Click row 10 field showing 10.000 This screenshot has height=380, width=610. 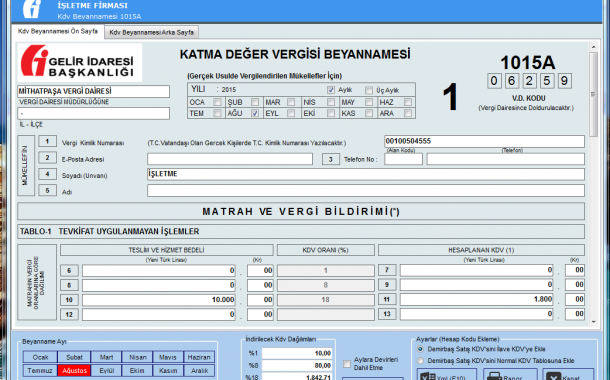159,300
